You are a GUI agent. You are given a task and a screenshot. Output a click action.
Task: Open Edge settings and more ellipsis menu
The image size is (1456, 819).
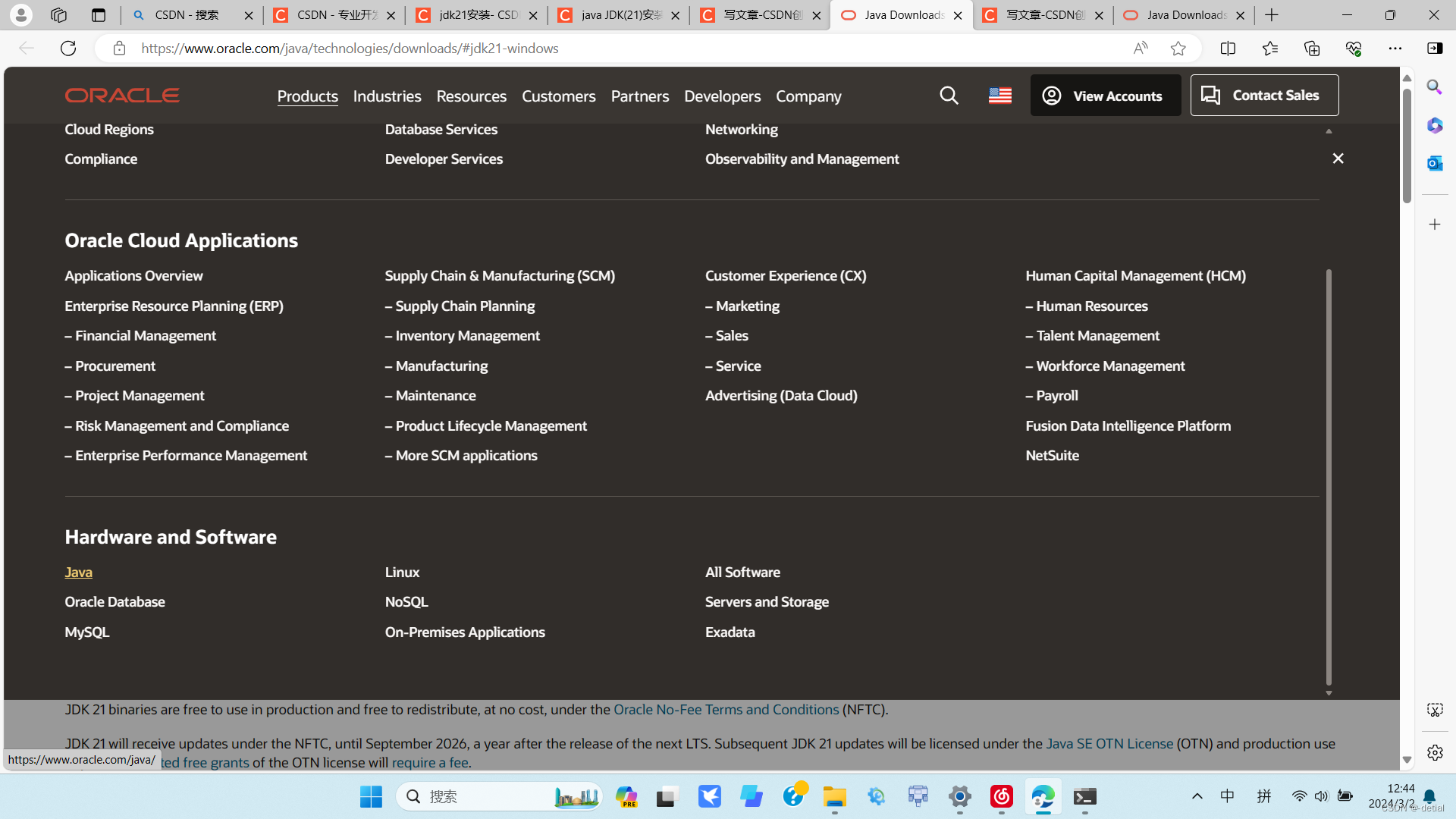(1395, 48)
